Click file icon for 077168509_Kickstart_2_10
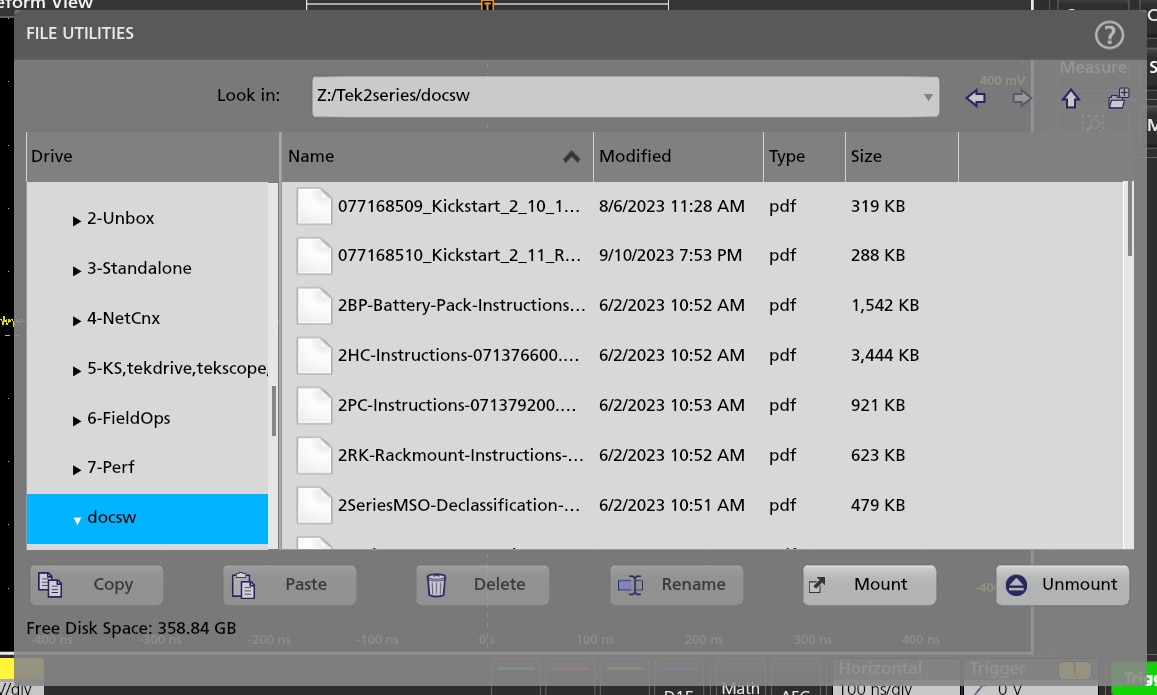Image resolution: width=1157 pixels, height=695 pixels. 314,206
